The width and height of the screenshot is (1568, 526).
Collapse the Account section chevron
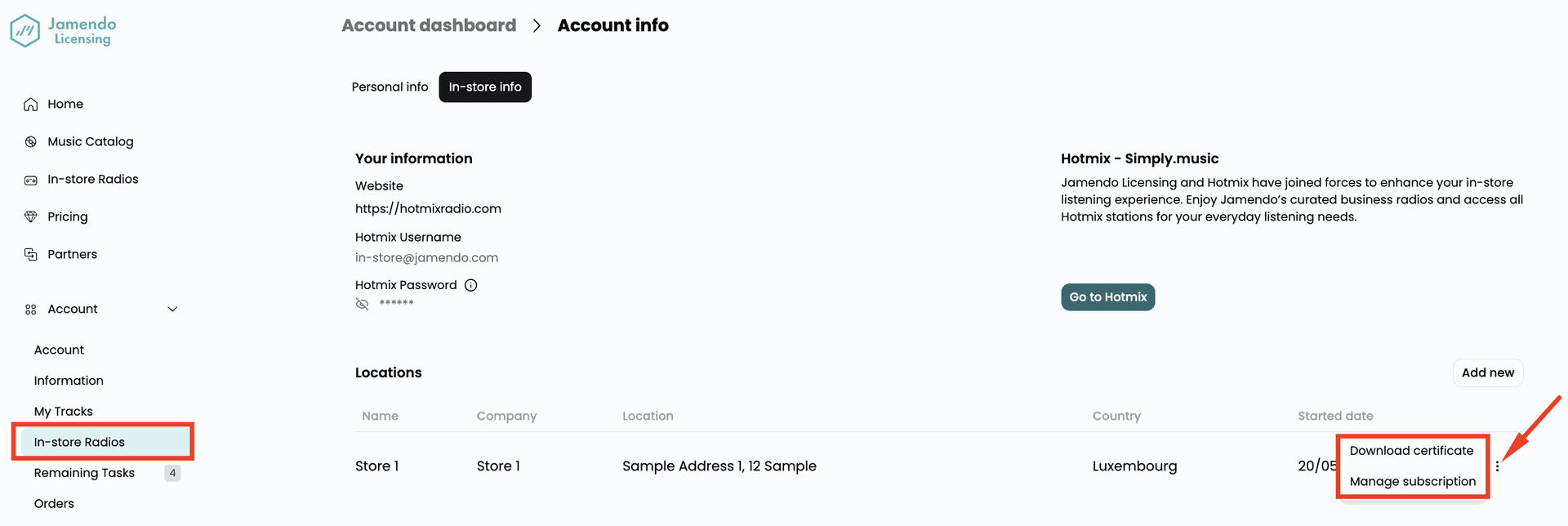[x=172, y=310]
